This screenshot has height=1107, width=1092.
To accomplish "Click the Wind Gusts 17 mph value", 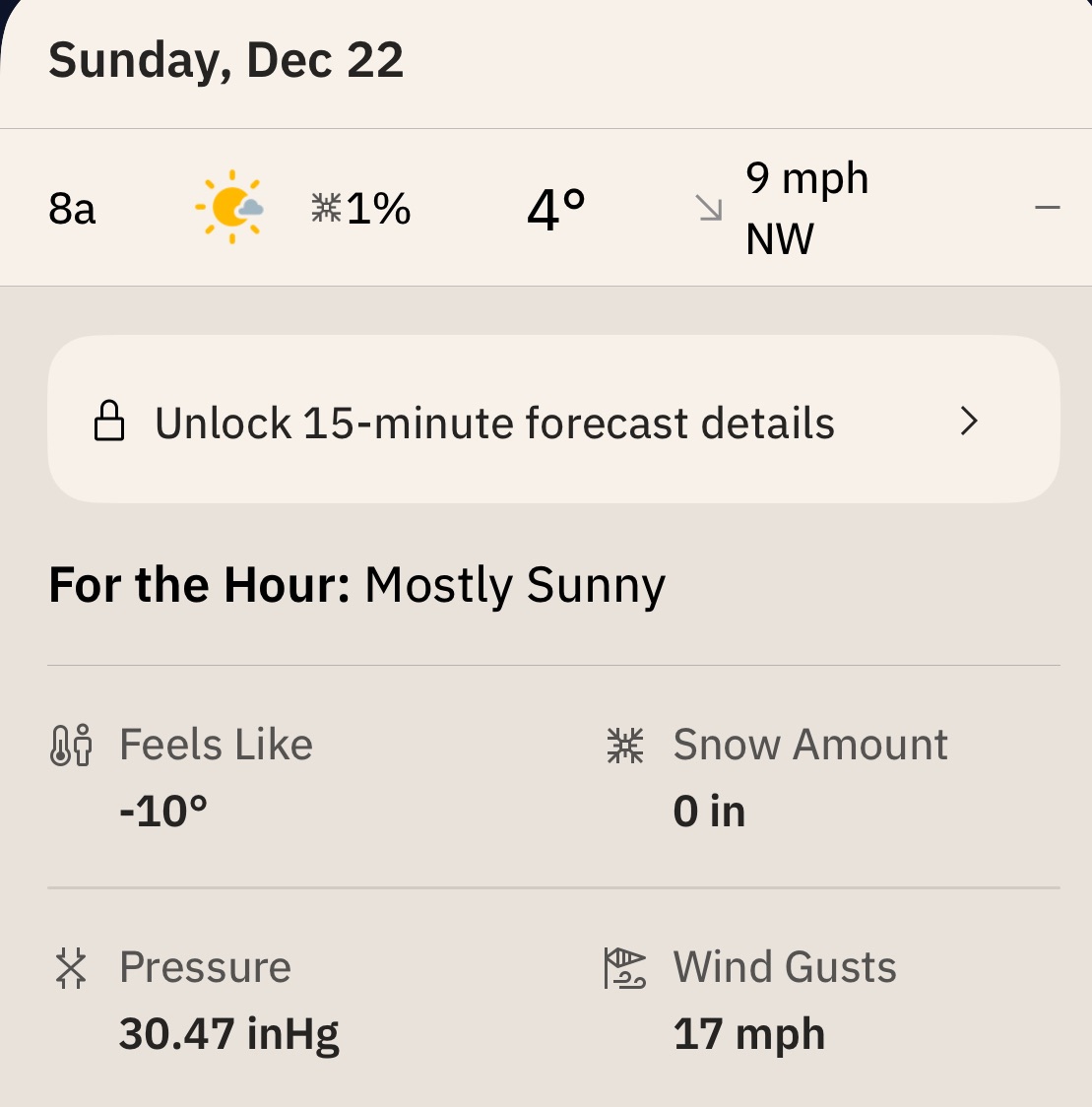I will tap(749, 1034).
